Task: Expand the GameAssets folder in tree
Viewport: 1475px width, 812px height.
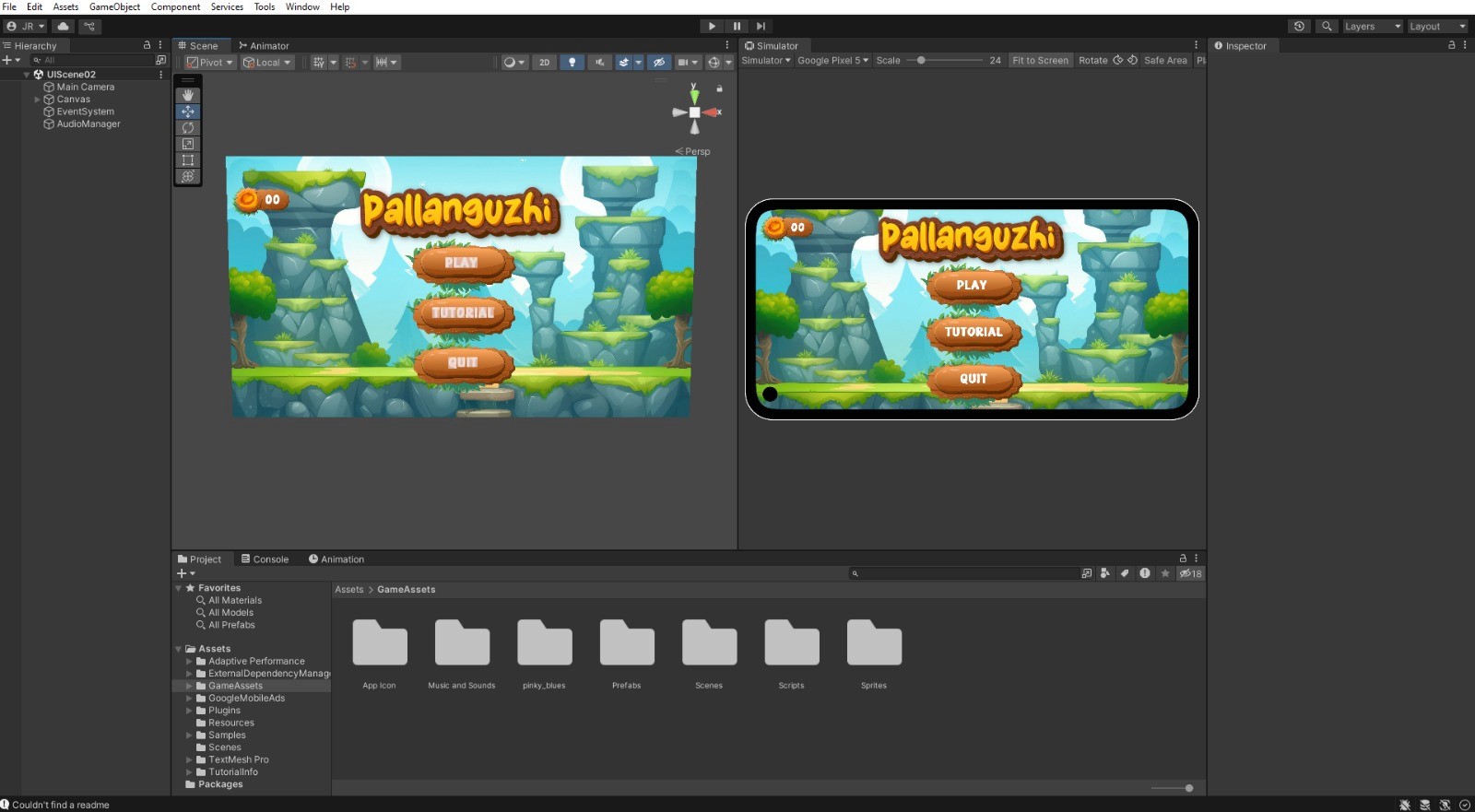Action: (x=190, y=686)
